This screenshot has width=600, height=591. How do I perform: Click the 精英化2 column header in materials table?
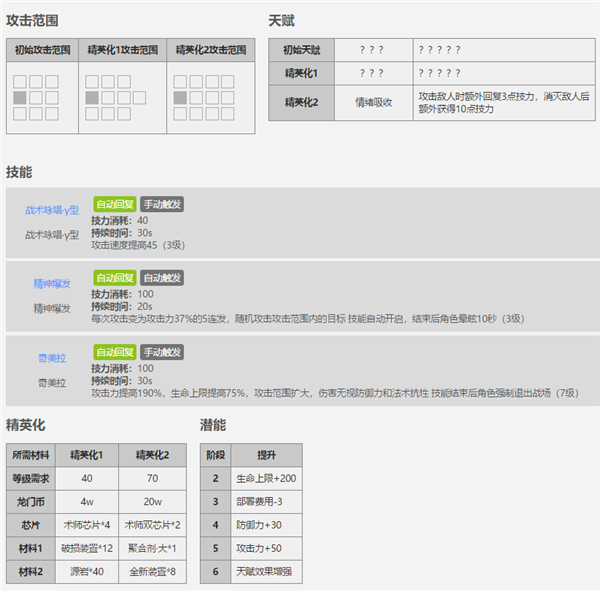(x=152, y=455)
